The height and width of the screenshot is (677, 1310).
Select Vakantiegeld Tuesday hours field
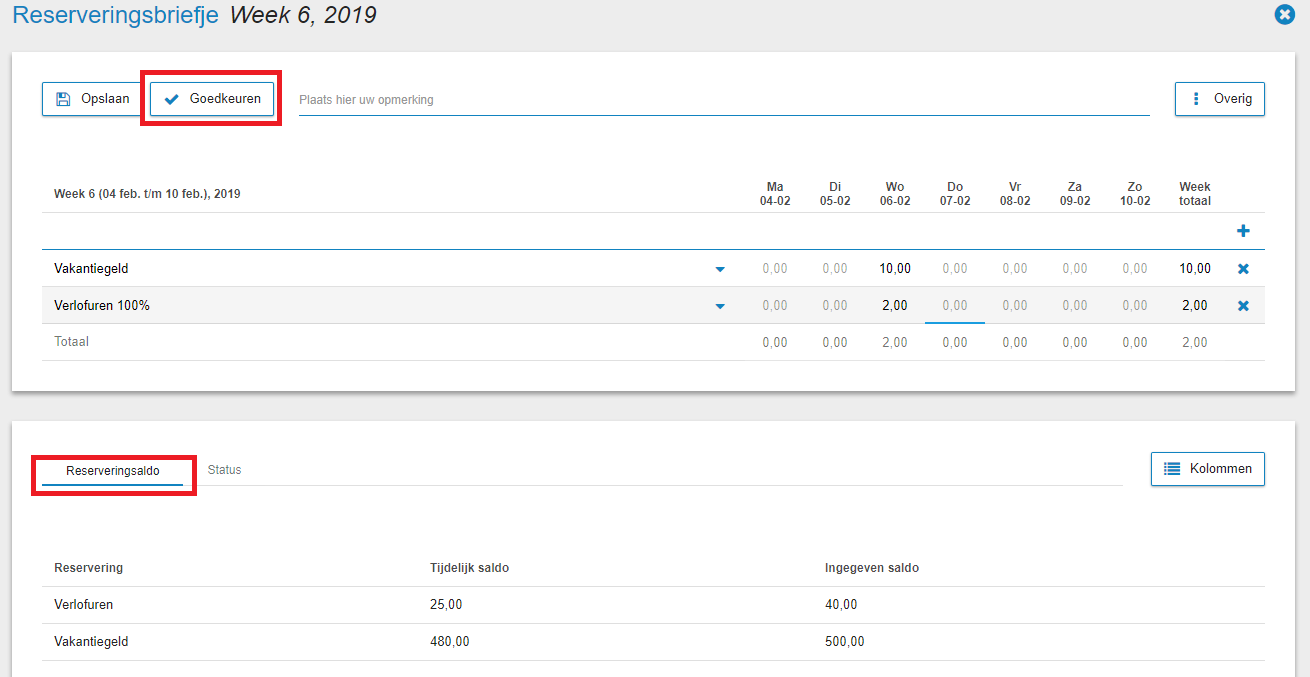[x=835, y=269]
